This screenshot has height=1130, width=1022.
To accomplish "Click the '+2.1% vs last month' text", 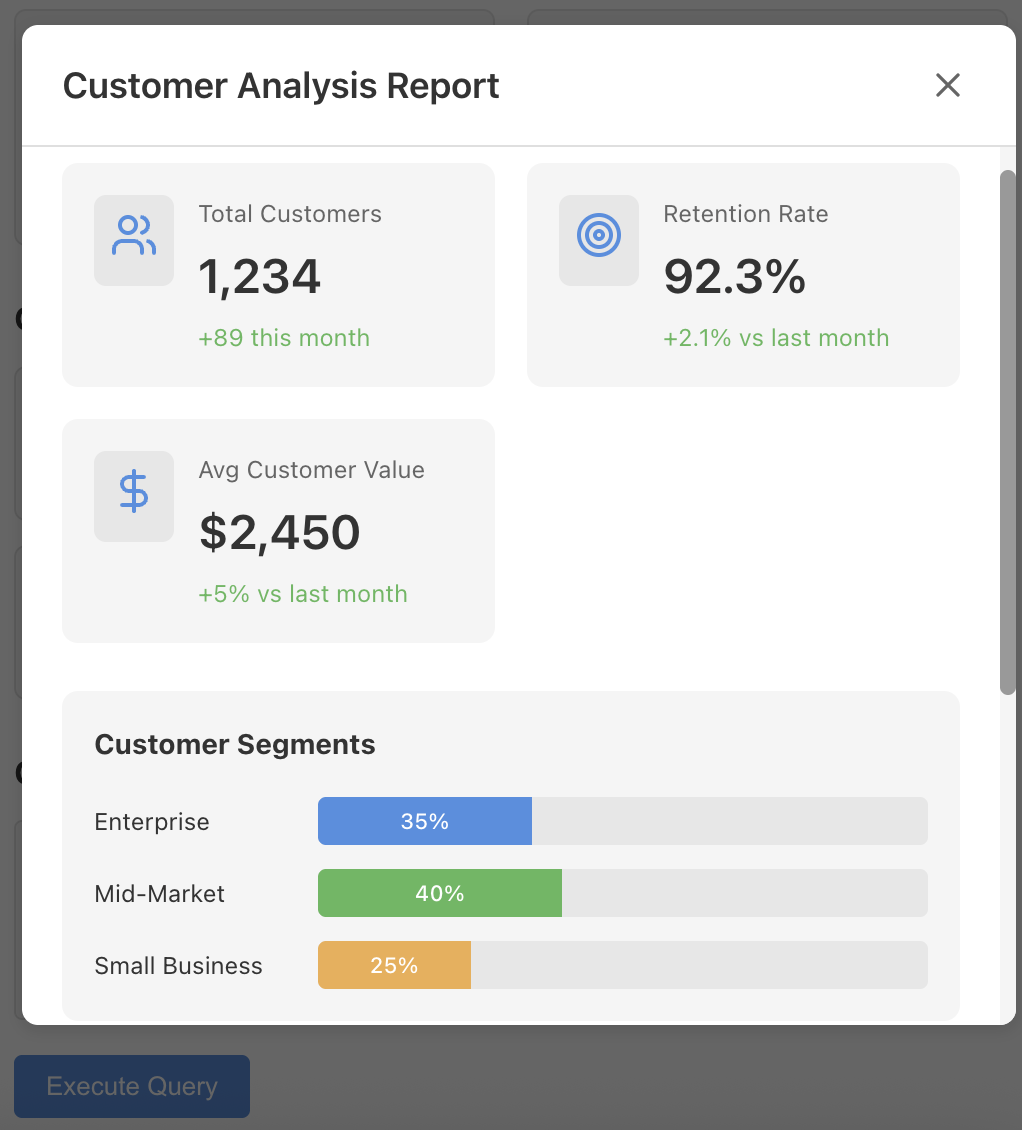I will click(776, 338).
